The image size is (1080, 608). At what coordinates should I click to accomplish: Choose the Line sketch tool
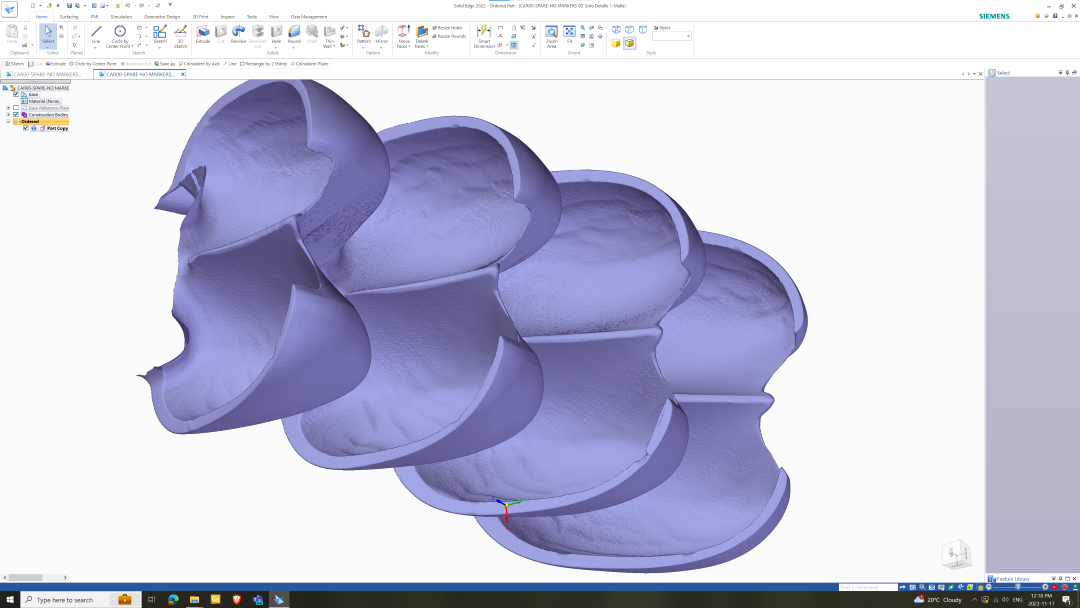click(x=96, y=34)
